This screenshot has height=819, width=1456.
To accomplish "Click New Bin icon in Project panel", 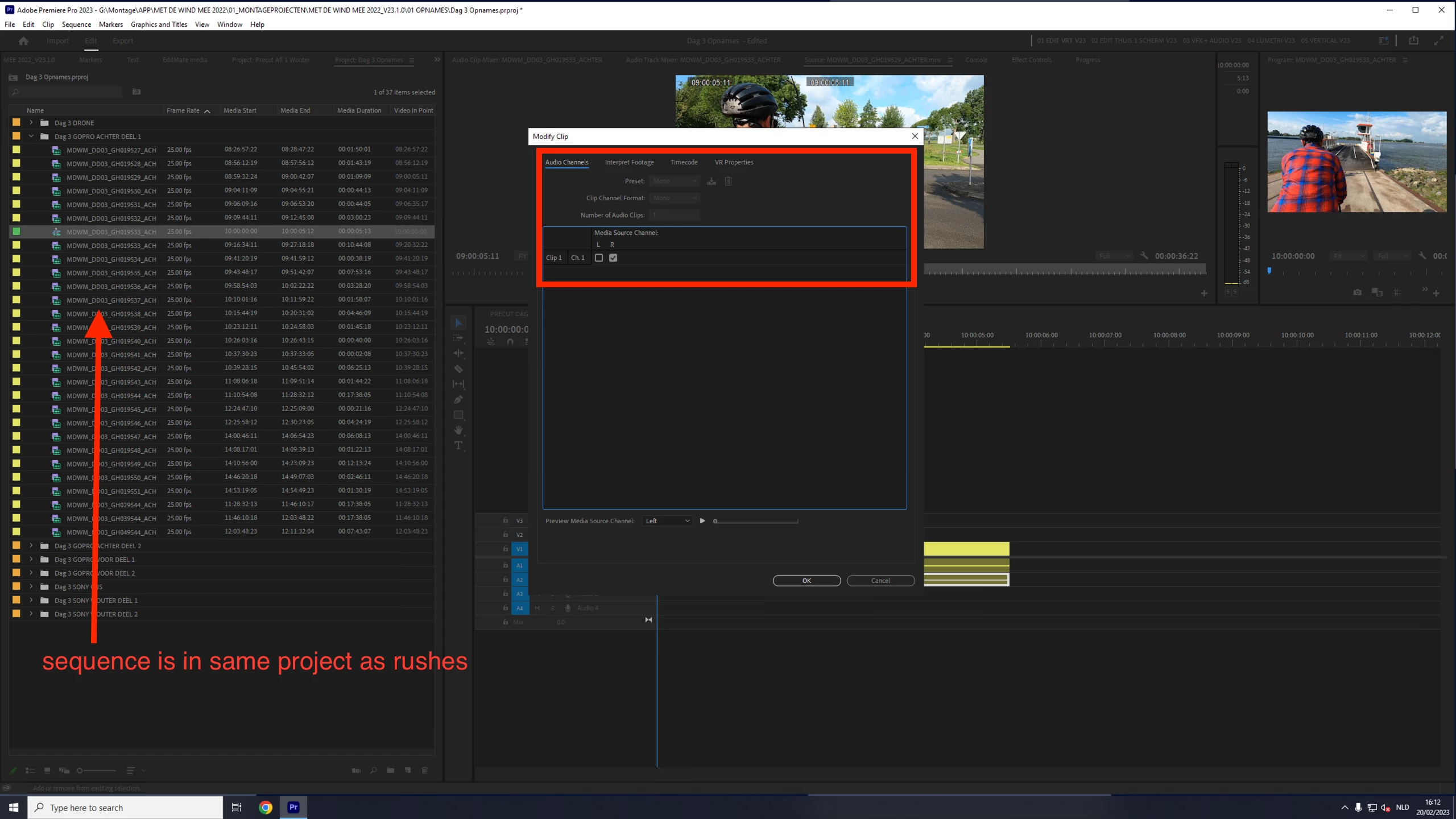I will (x=391, y=770).
